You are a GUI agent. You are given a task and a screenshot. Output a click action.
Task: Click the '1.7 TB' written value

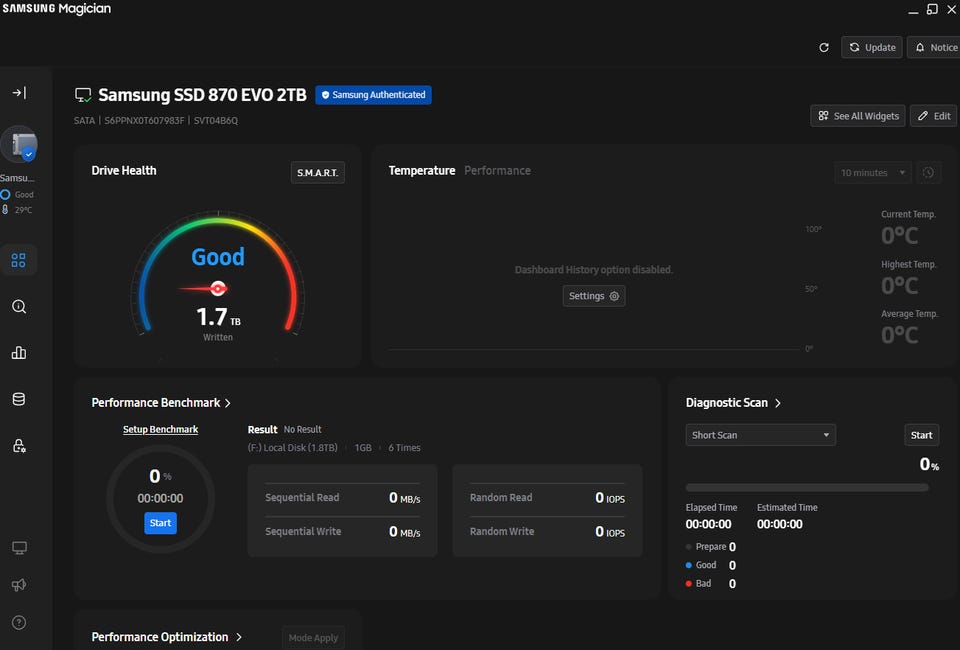click(x=218, y=317)
